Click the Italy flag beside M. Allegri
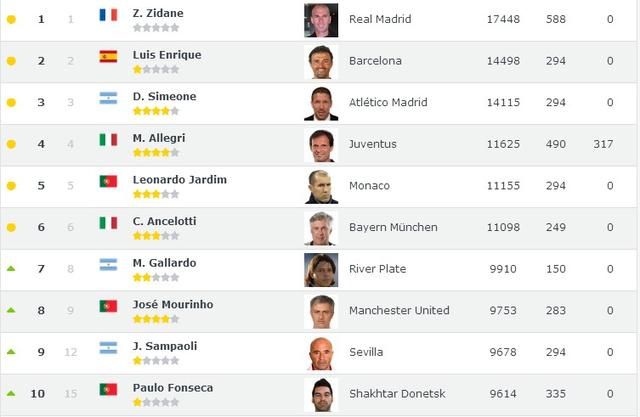640x417 pixels. point(108,140)
